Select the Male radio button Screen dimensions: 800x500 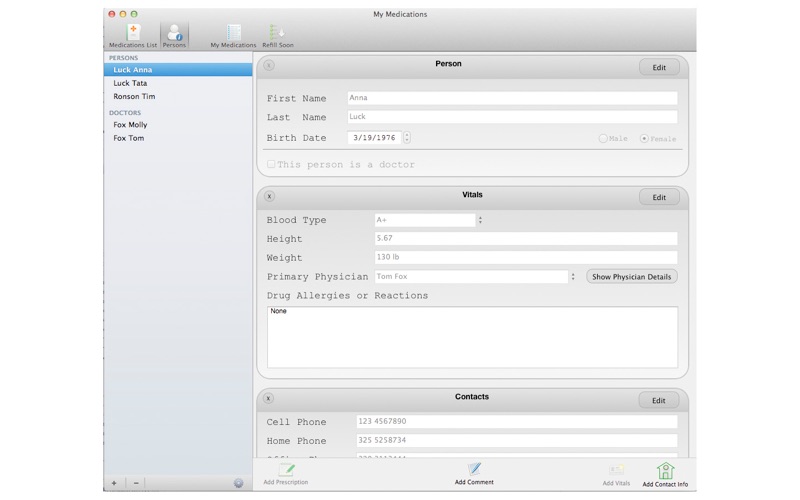(x=603, y=138)
